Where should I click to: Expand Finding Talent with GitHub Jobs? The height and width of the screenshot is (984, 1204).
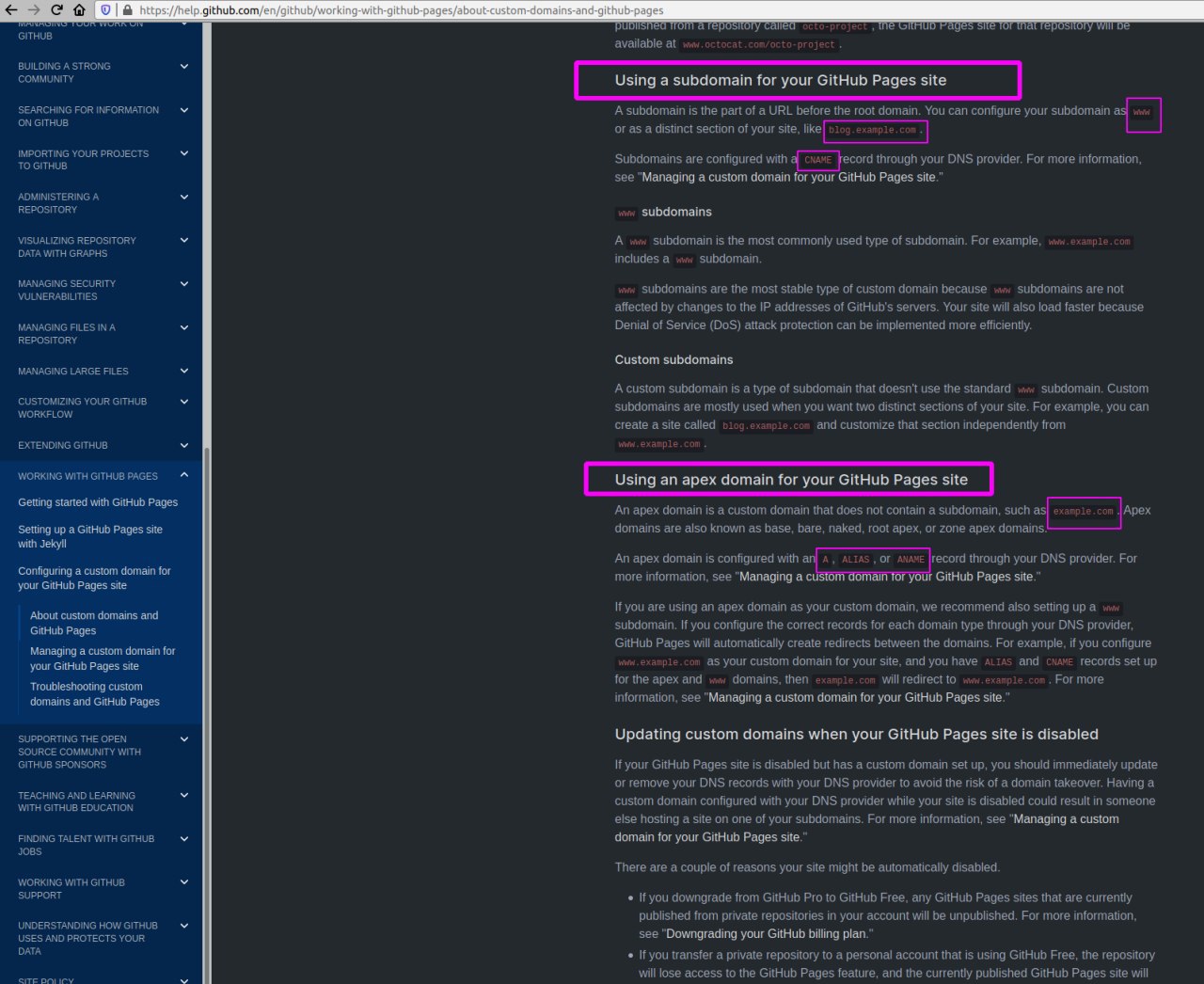tap(184, 839)
